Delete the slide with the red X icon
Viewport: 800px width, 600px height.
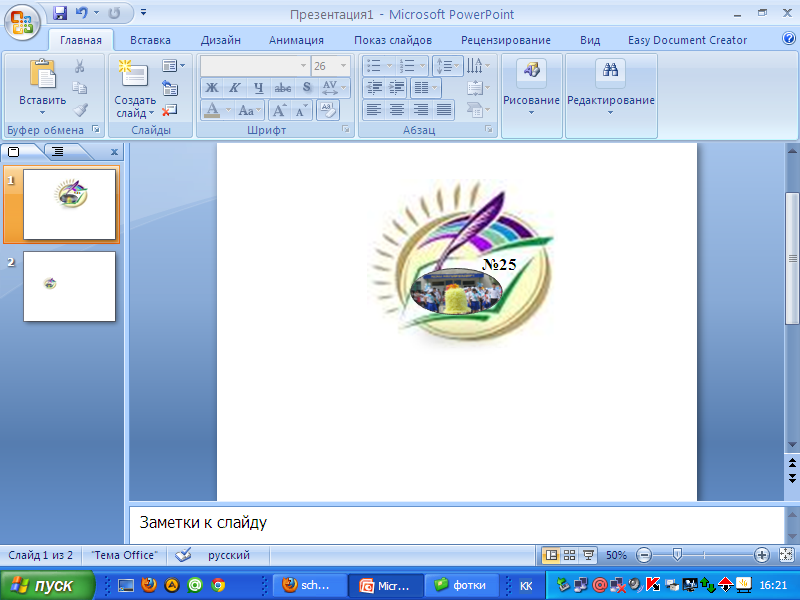point(170,110)
